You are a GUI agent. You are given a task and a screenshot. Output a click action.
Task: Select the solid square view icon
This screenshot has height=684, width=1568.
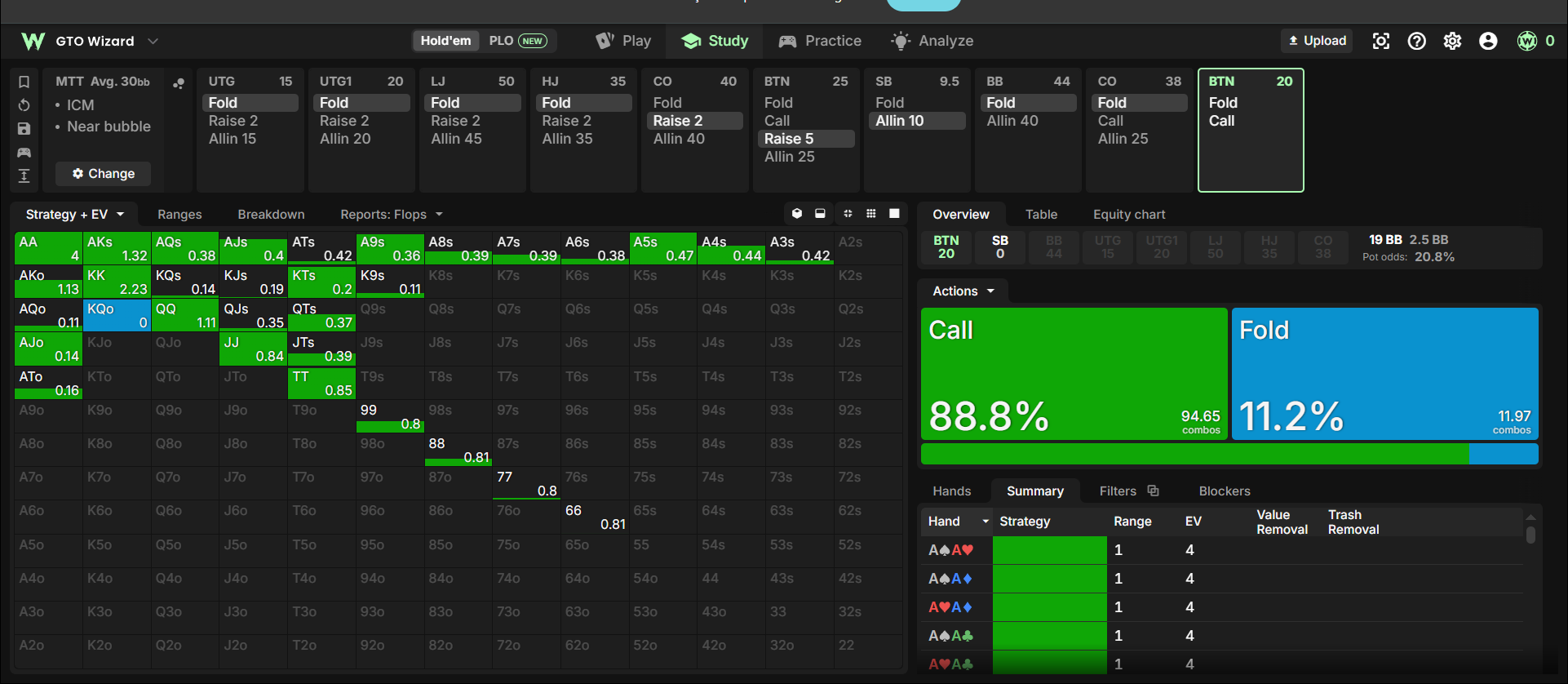895,214
